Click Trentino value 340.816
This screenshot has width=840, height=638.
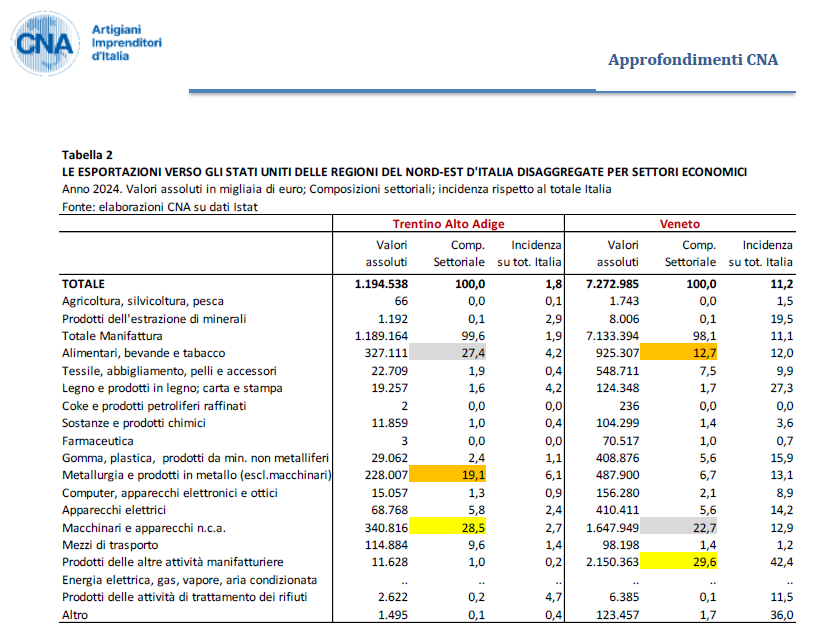pos(386,528)
